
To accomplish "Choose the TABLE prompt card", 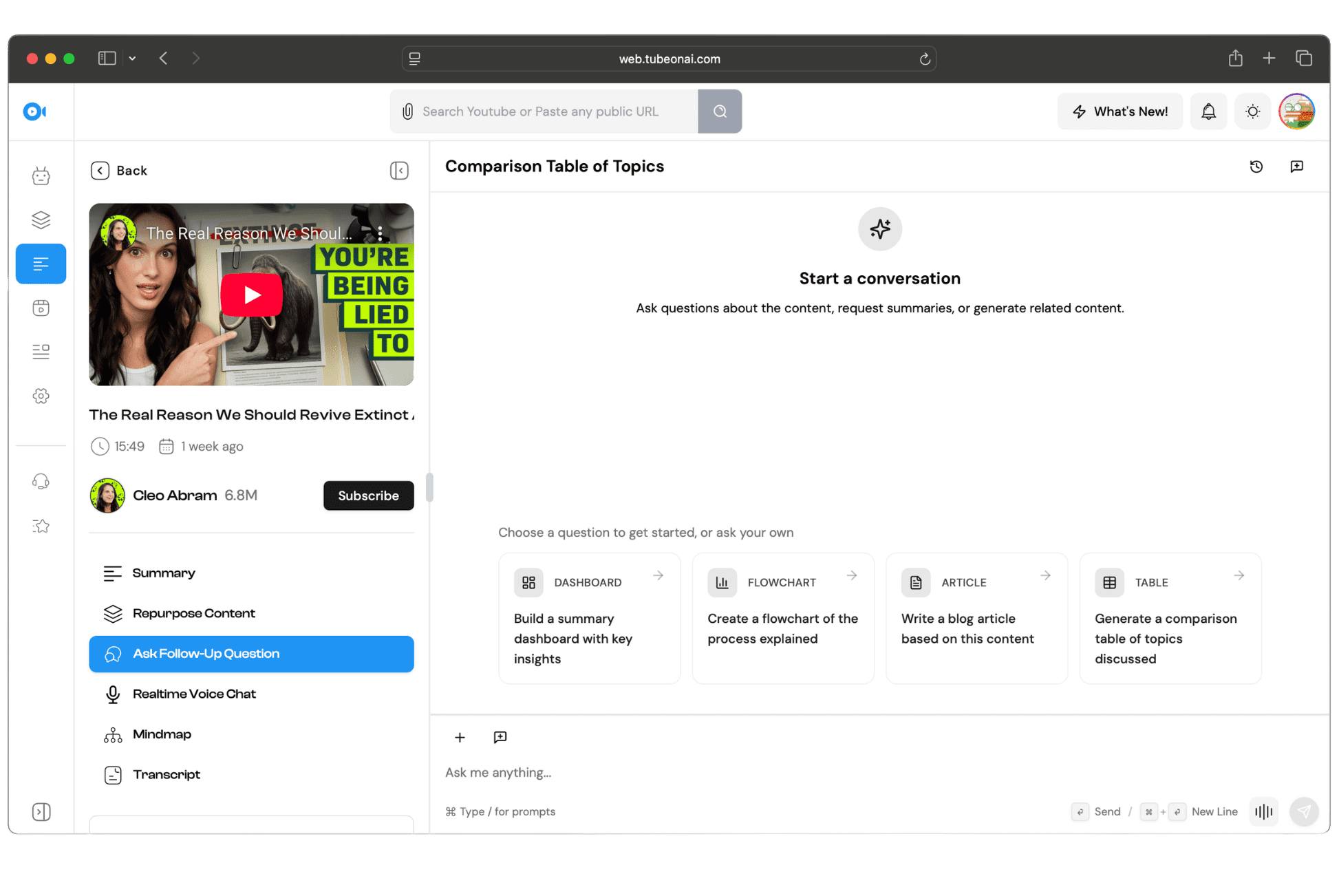I will [1170, 618].
